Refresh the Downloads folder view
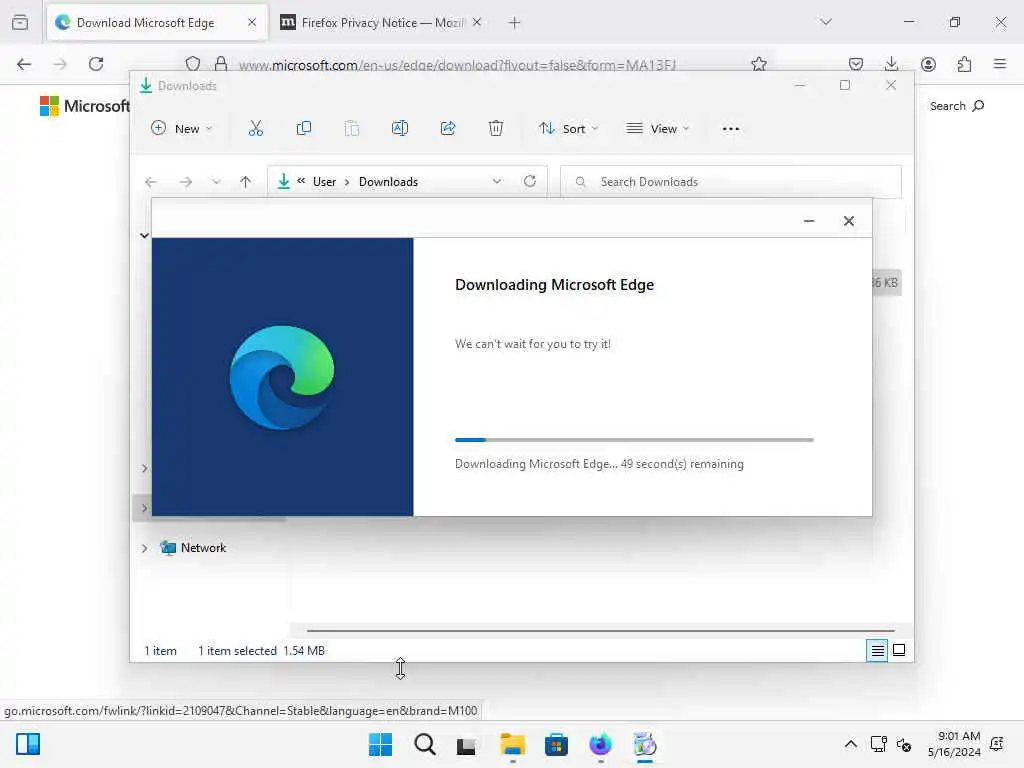Image resolution: width=1024 pixels, height=768 pixels. (x=530, y=181)
